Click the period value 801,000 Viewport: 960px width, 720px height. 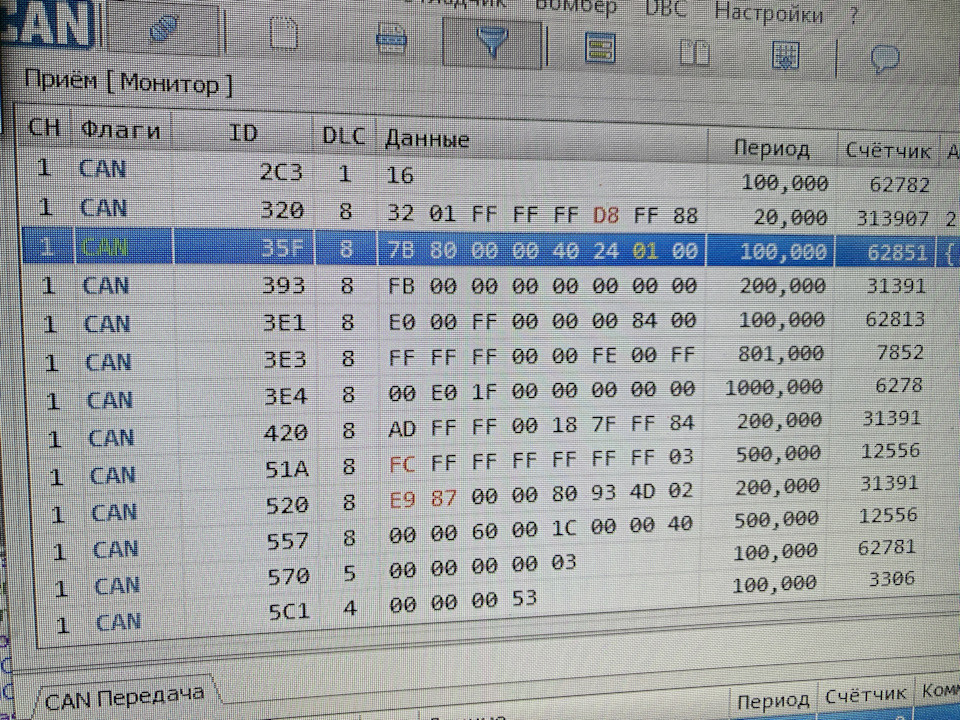point(781,353)
